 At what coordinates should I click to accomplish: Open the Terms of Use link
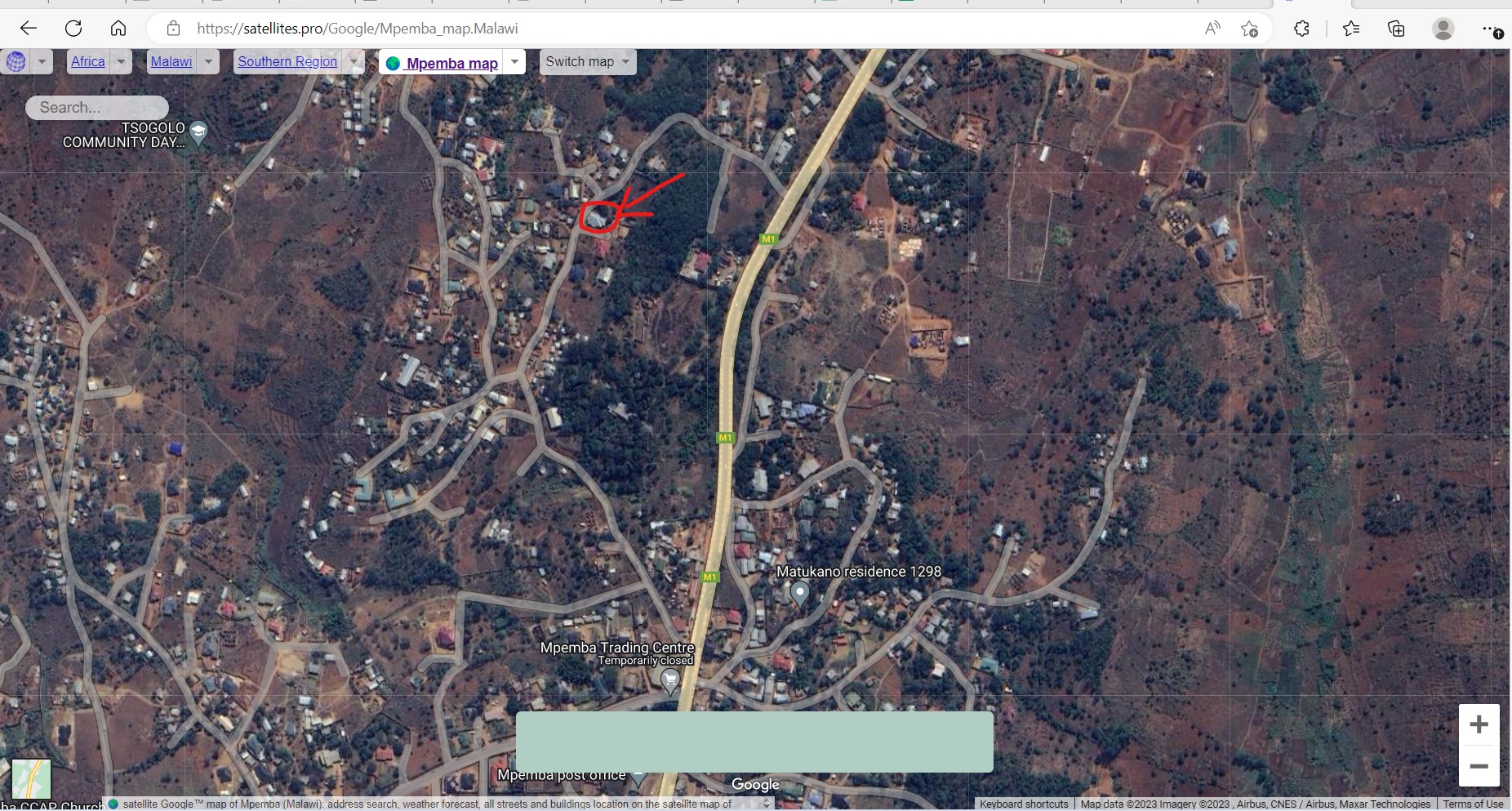(x=1472, y=804)
